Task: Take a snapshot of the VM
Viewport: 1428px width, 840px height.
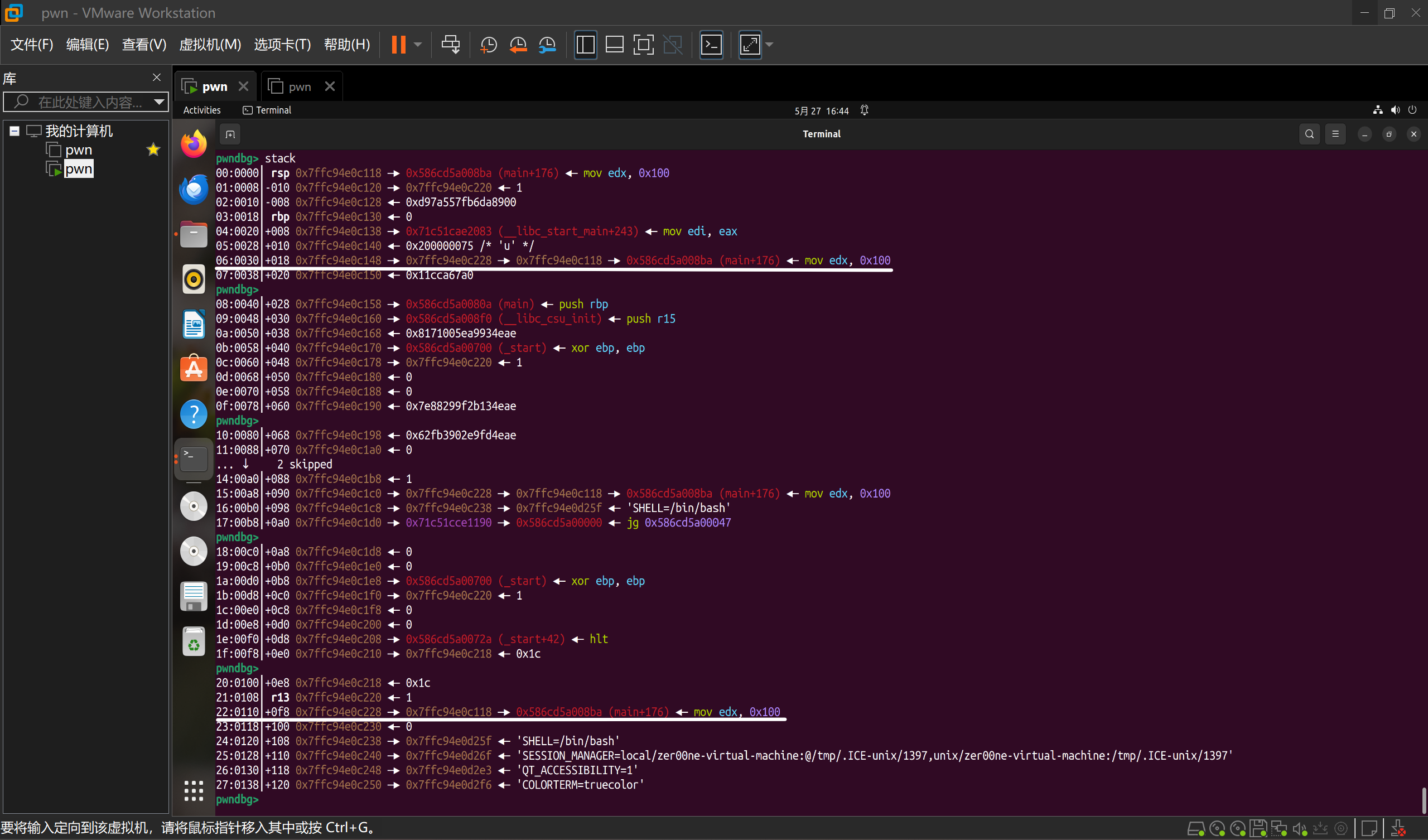Action: (x=489, y=44)
